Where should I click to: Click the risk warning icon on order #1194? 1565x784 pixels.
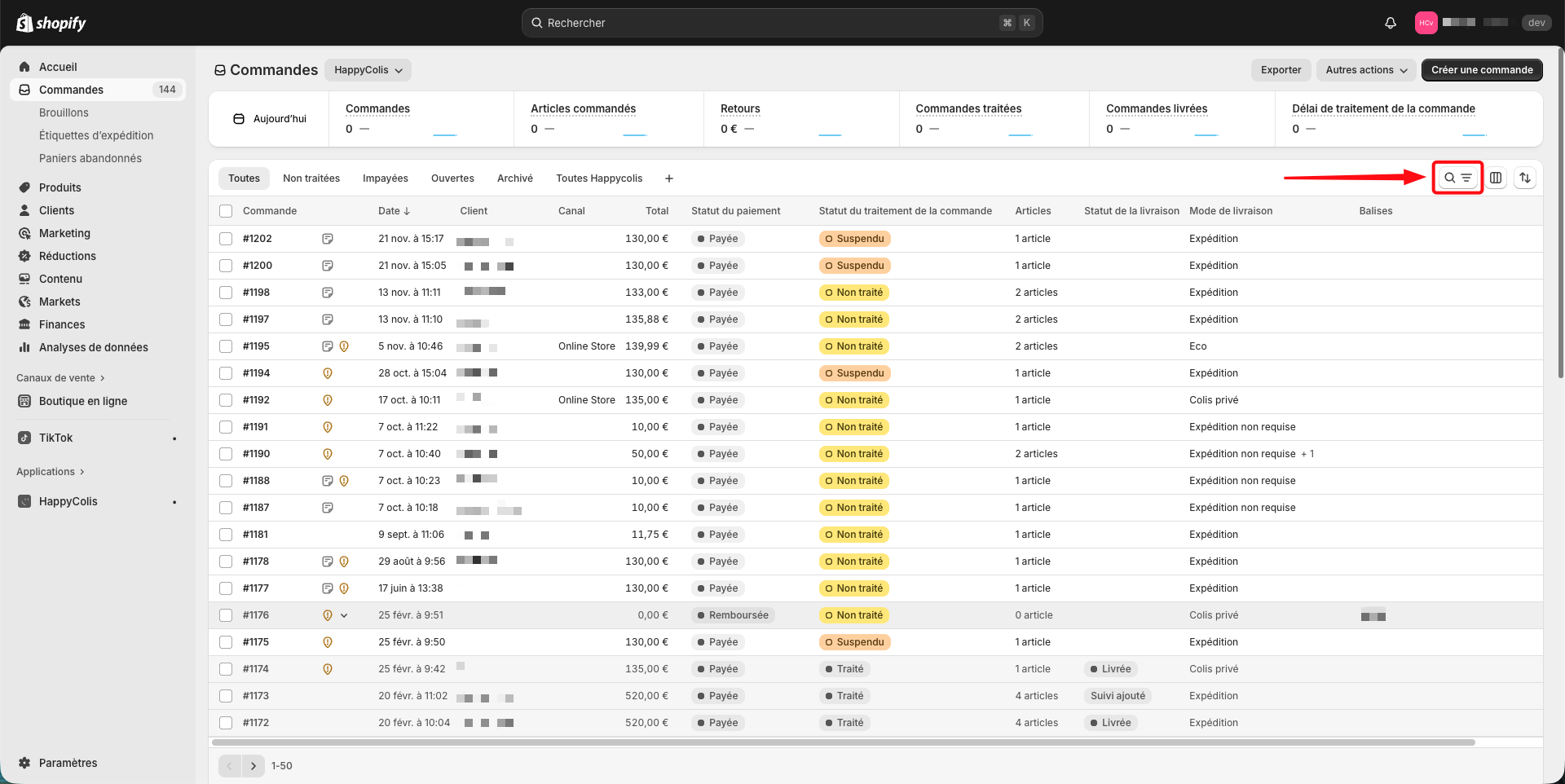click(x=328, y=373)
